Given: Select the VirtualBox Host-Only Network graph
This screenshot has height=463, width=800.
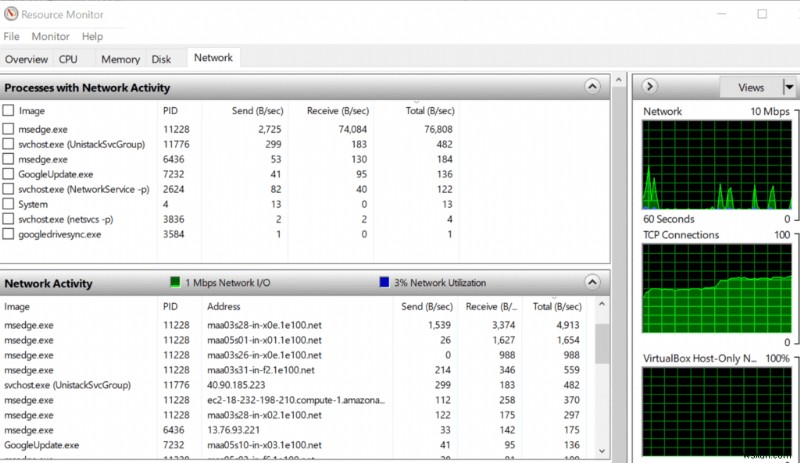Looking at the screenshot, I should (716, 411).
